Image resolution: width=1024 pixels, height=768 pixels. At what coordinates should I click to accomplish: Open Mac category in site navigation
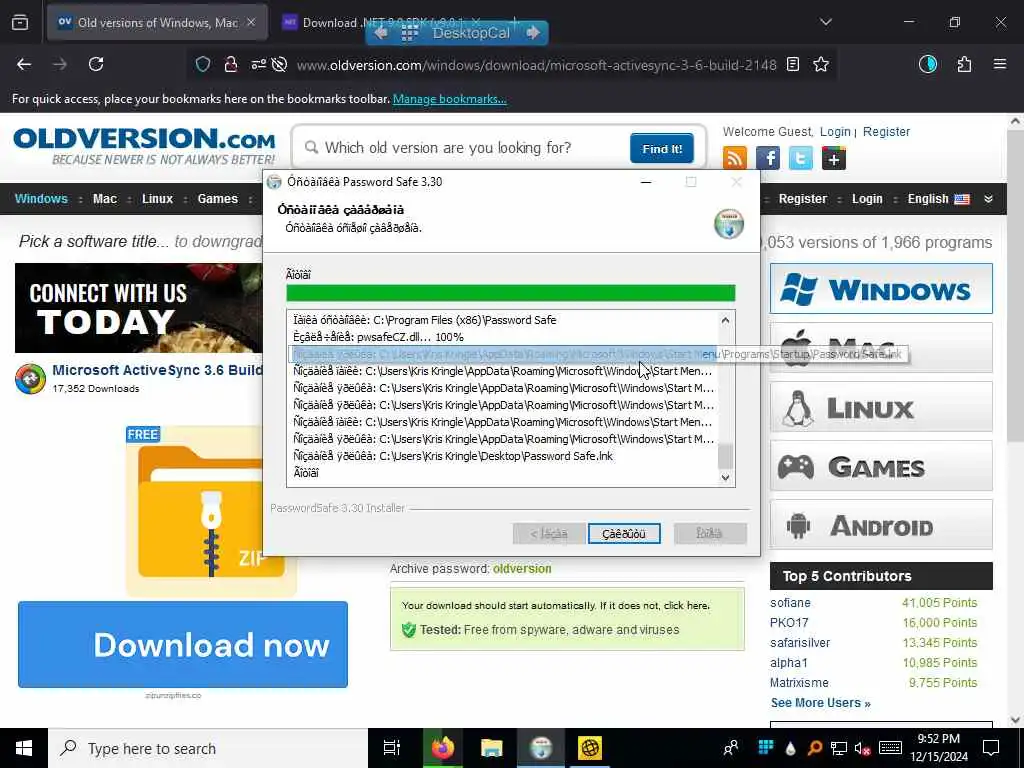pos(104,199)
